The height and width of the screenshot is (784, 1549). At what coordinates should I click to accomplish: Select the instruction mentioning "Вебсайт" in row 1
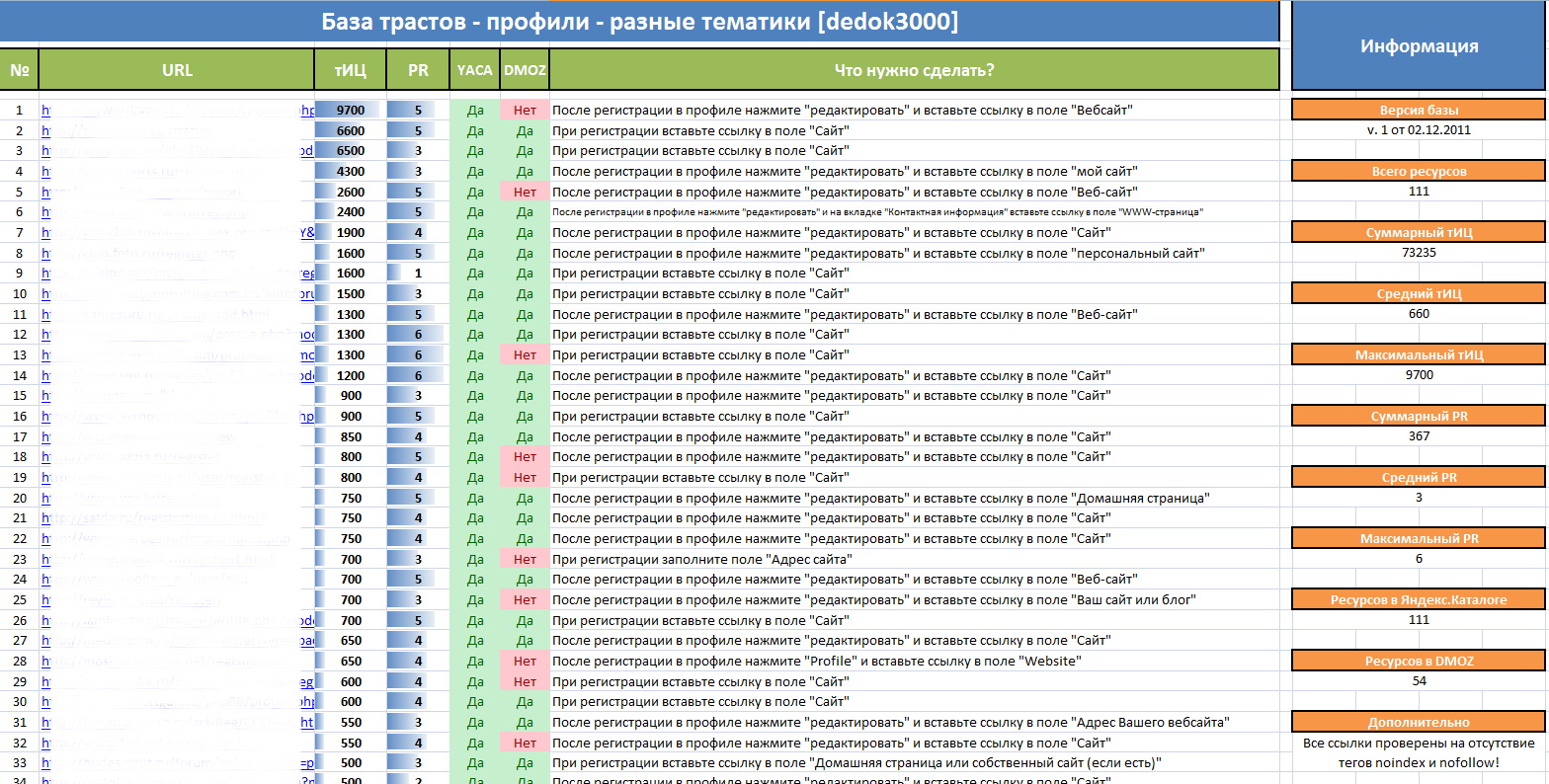click(x=842, y=111)
